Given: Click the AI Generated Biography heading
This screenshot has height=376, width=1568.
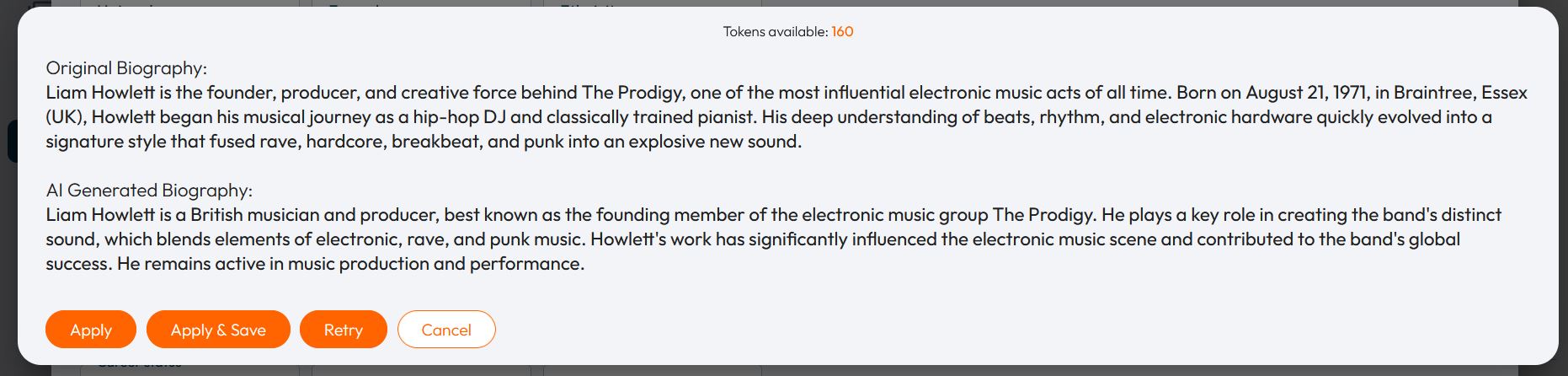Looking at the screenshot, I should coord(149,191).
